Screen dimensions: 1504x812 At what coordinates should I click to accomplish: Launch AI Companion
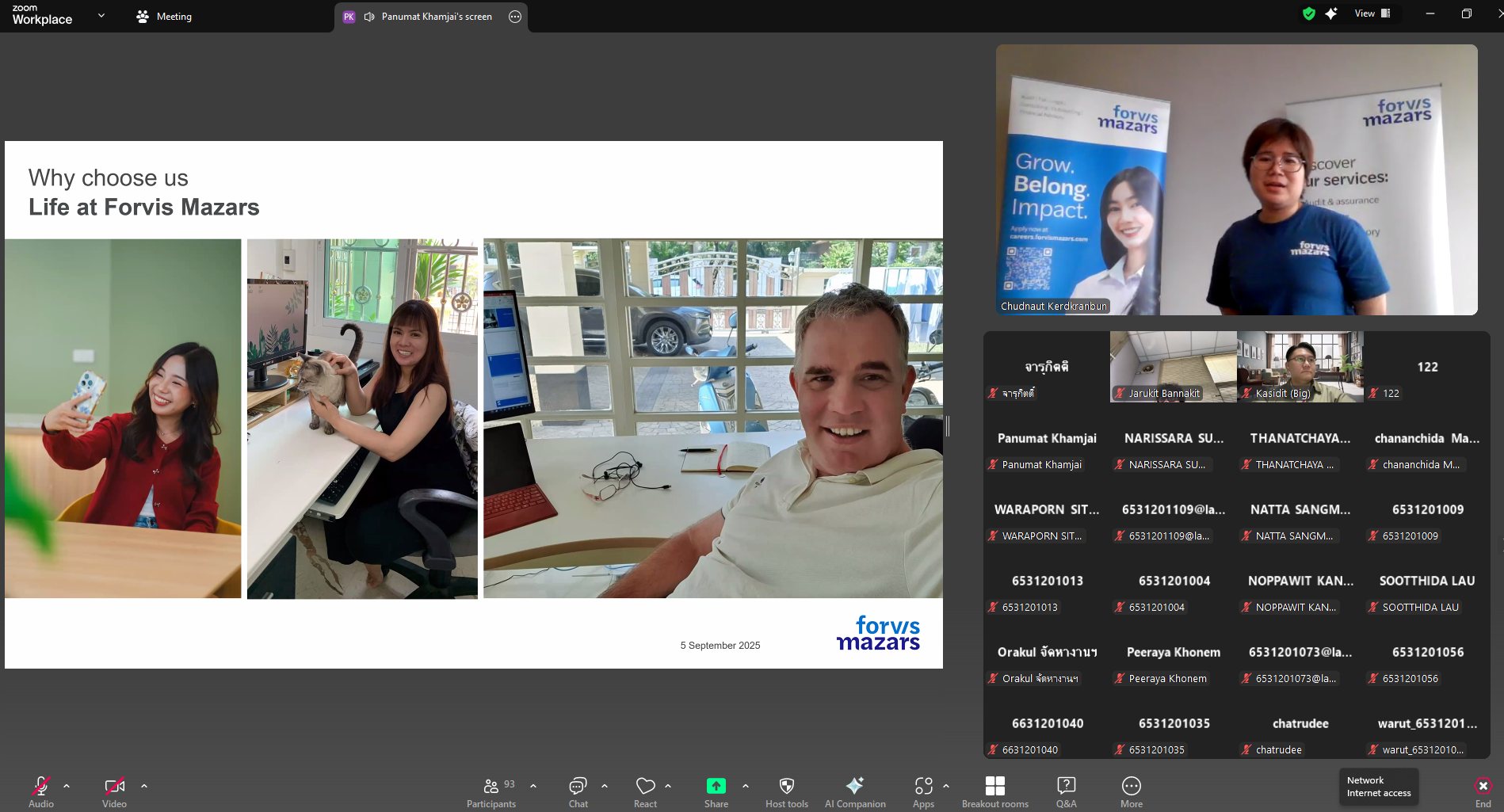click(x=855, y=791)
